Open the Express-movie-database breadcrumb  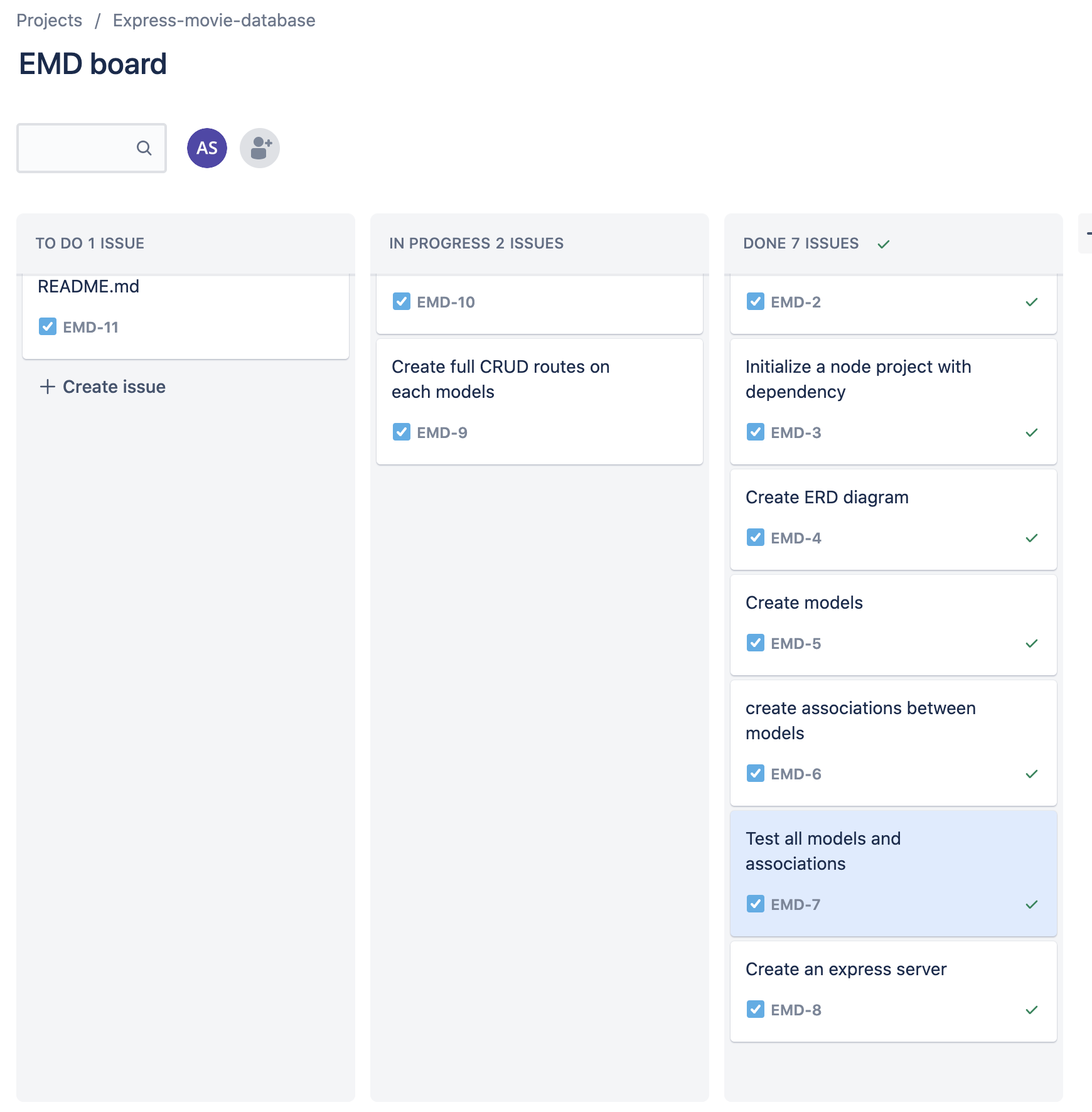tap(213, 19)
